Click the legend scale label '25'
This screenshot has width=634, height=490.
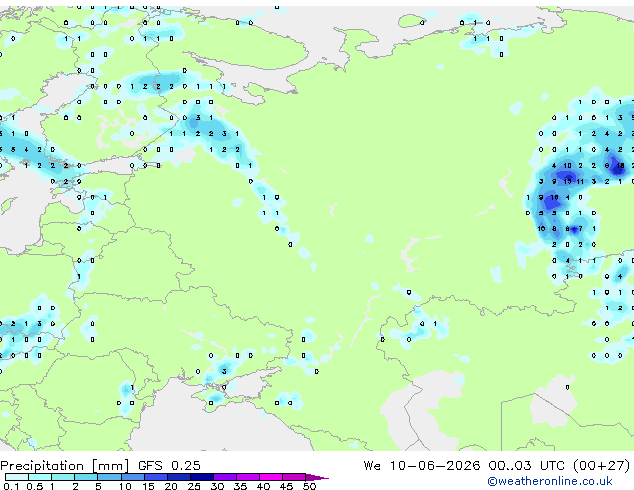point(194,486)
